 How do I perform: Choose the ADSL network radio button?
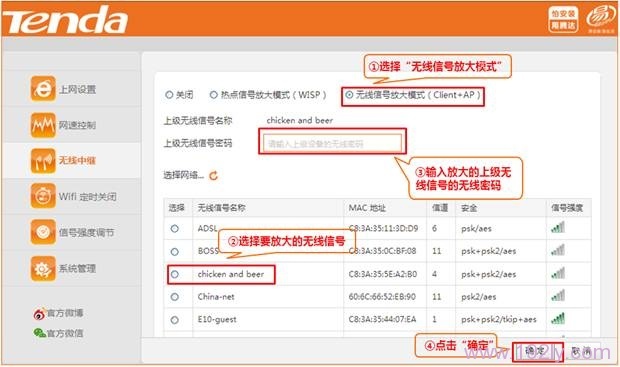pos(174,229)
